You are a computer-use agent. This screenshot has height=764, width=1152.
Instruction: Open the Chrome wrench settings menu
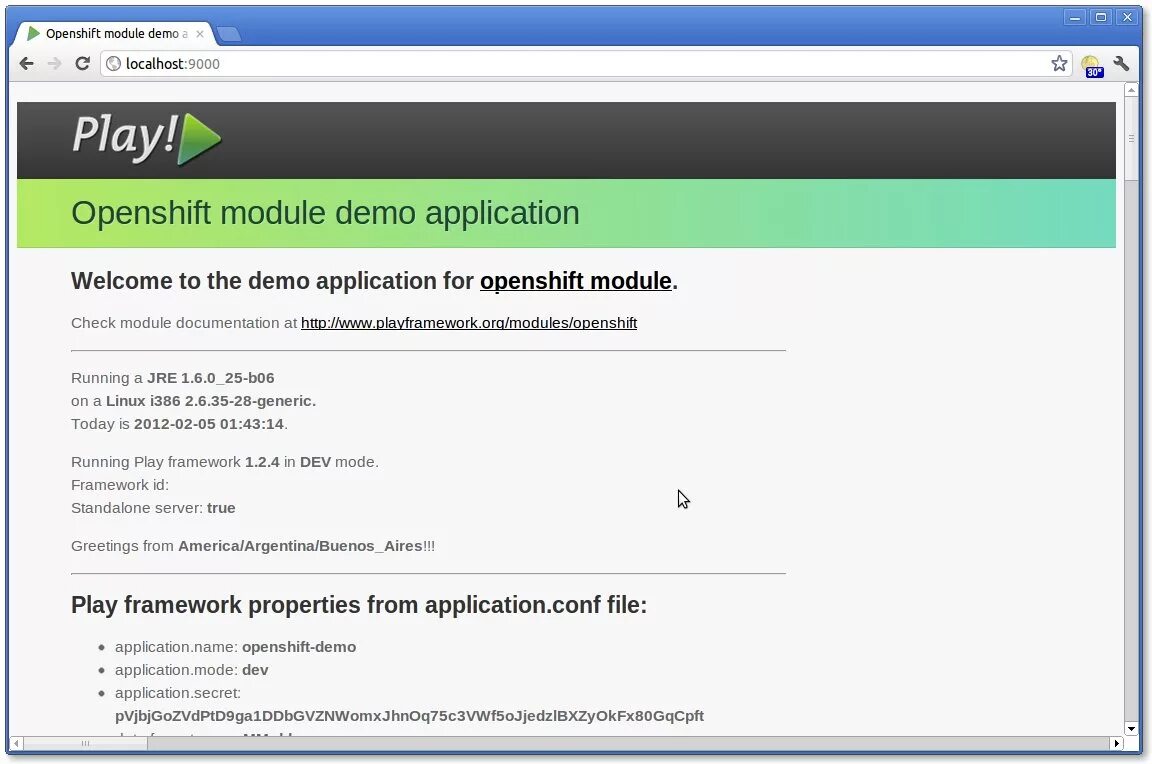[1121, 64]
